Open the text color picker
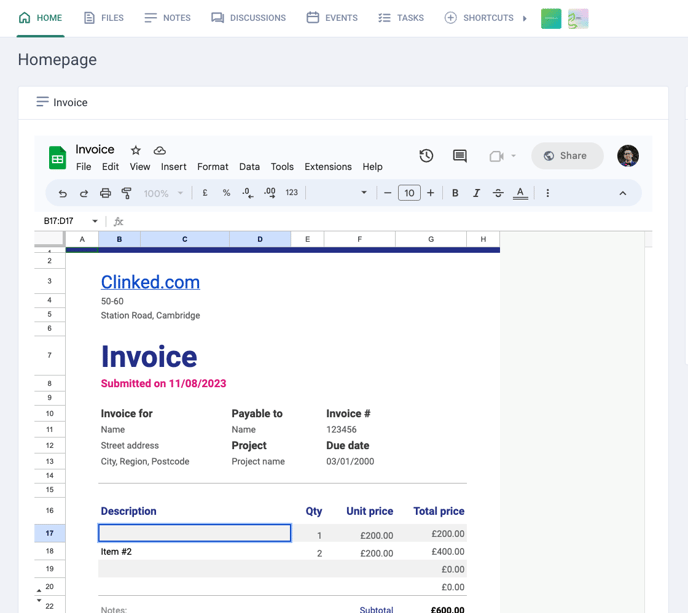Image resolution: width=688 pixels, height=613 pixels. click(520, 193)
